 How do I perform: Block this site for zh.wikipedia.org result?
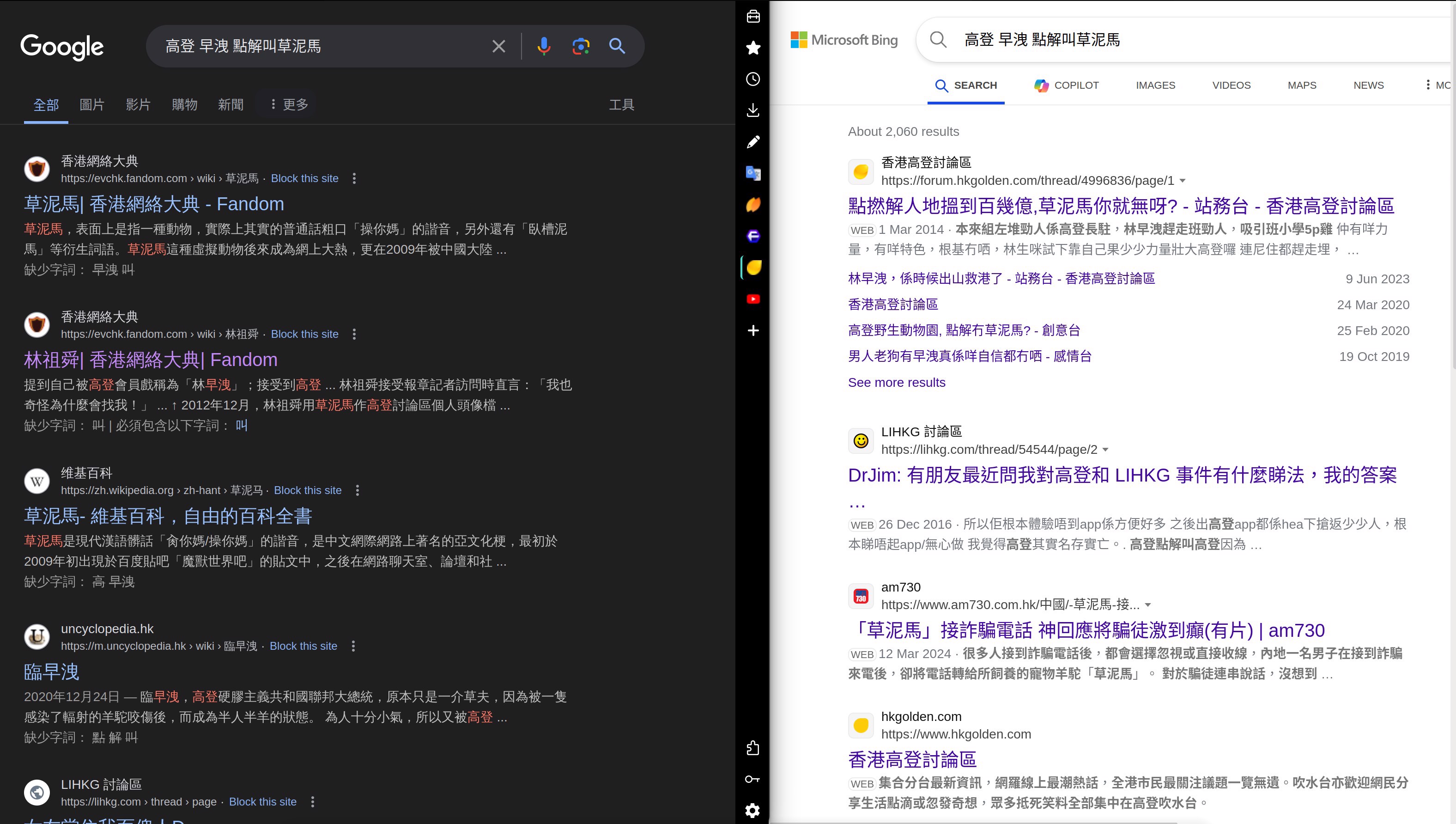tap(308, 491)
